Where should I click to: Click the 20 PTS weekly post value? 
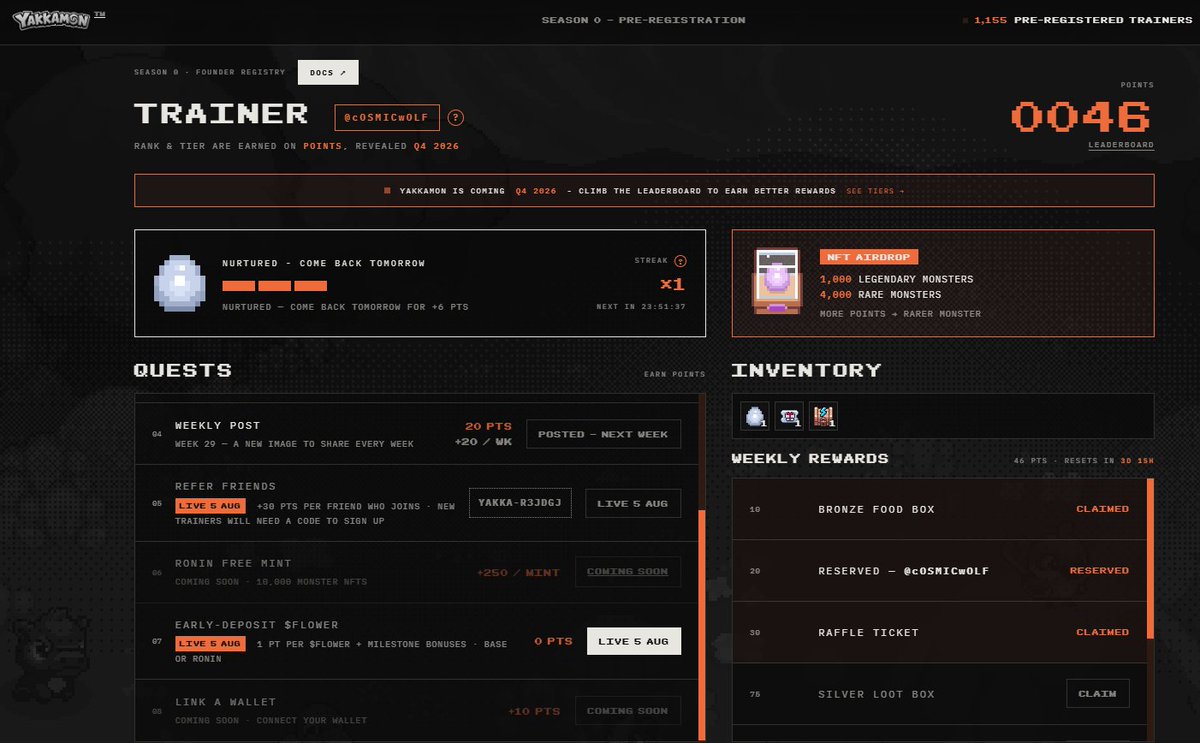(488, 426)
